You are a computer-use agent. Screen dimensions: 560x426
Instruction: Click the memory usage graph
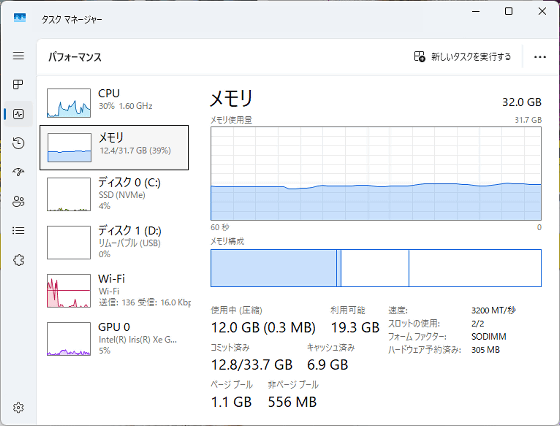(x=376, y=174)
